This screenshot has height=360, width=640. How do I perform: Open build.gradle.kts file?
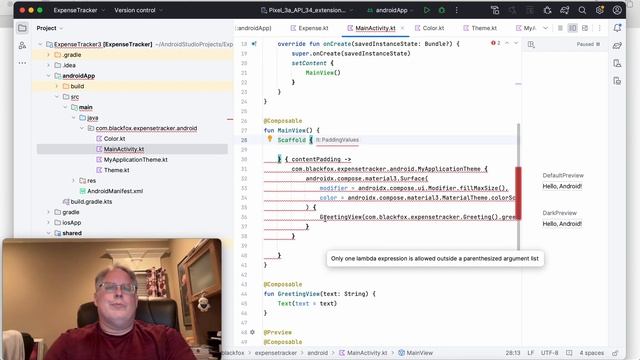tap(87, 202)
